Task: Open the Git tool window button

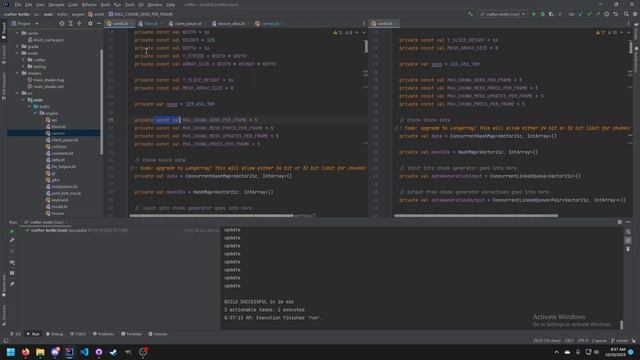Action: pyautogui.click(x=16, y=334)
